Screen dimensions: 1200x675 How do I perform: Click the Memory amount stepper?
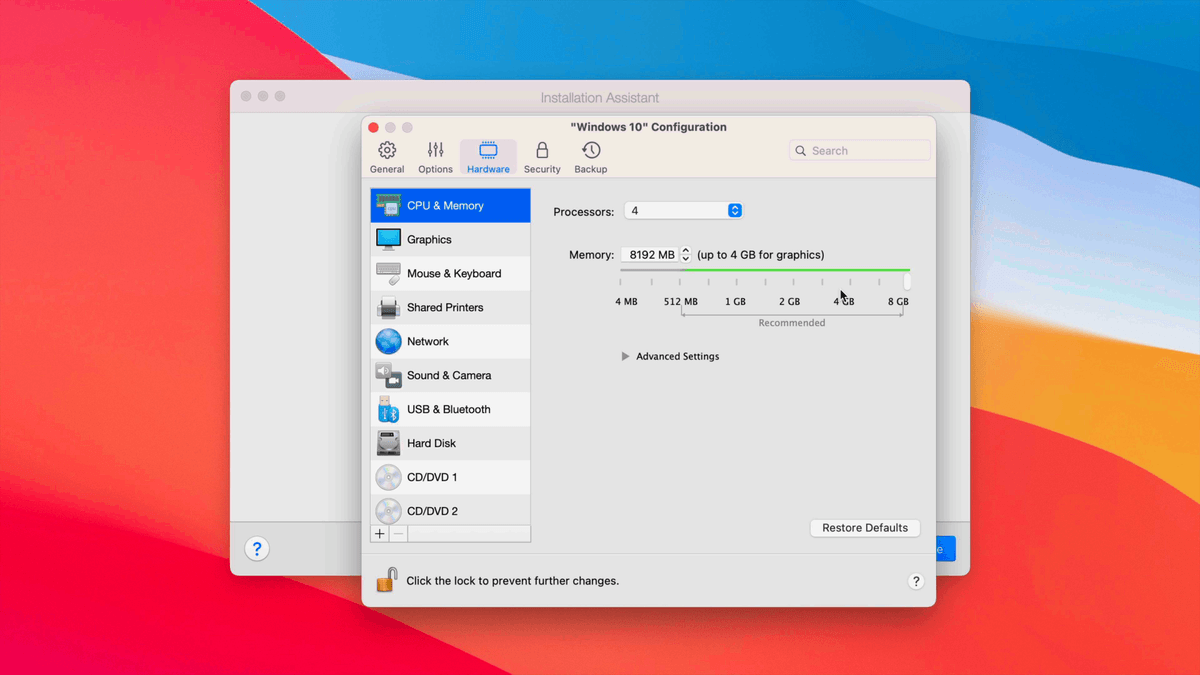pyautogui.click(x=686, y=254)
